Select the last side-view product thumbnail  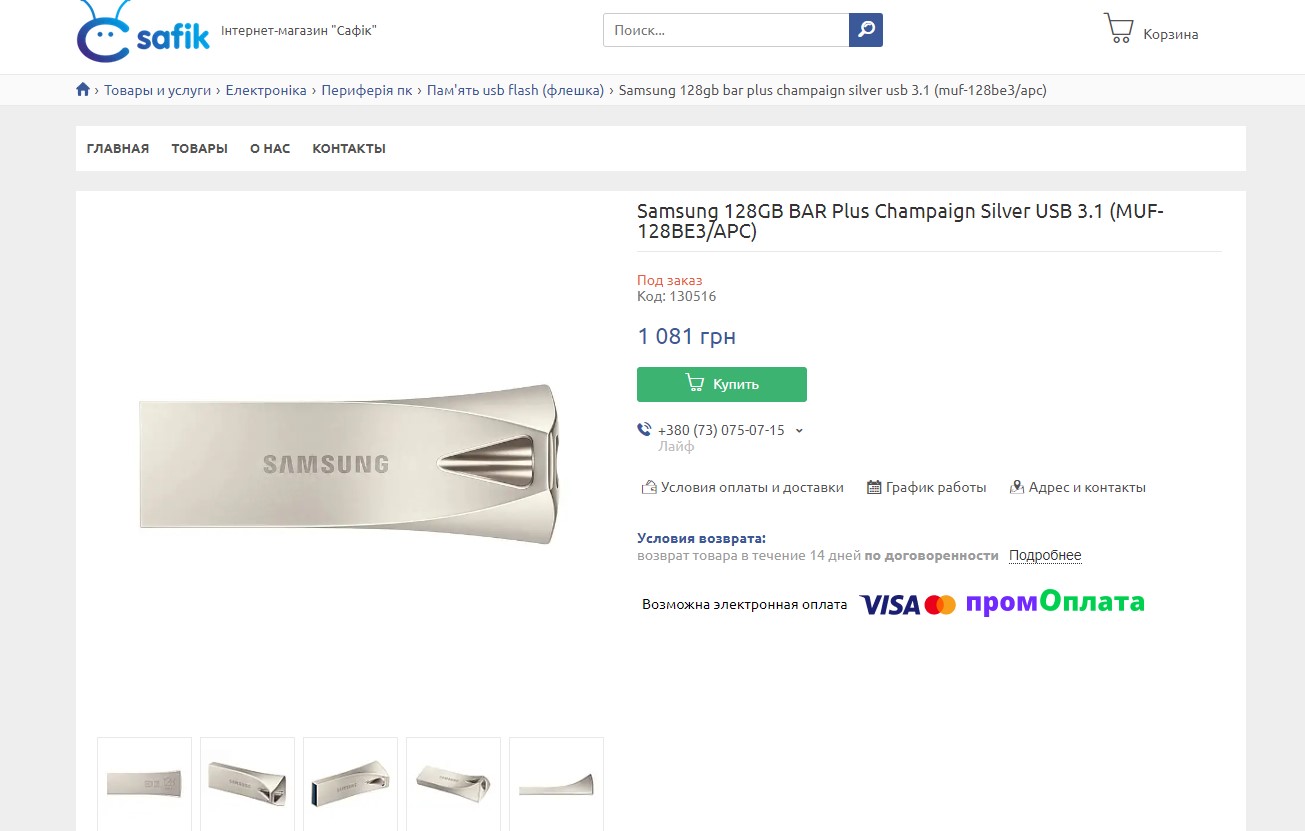[556, 783]
